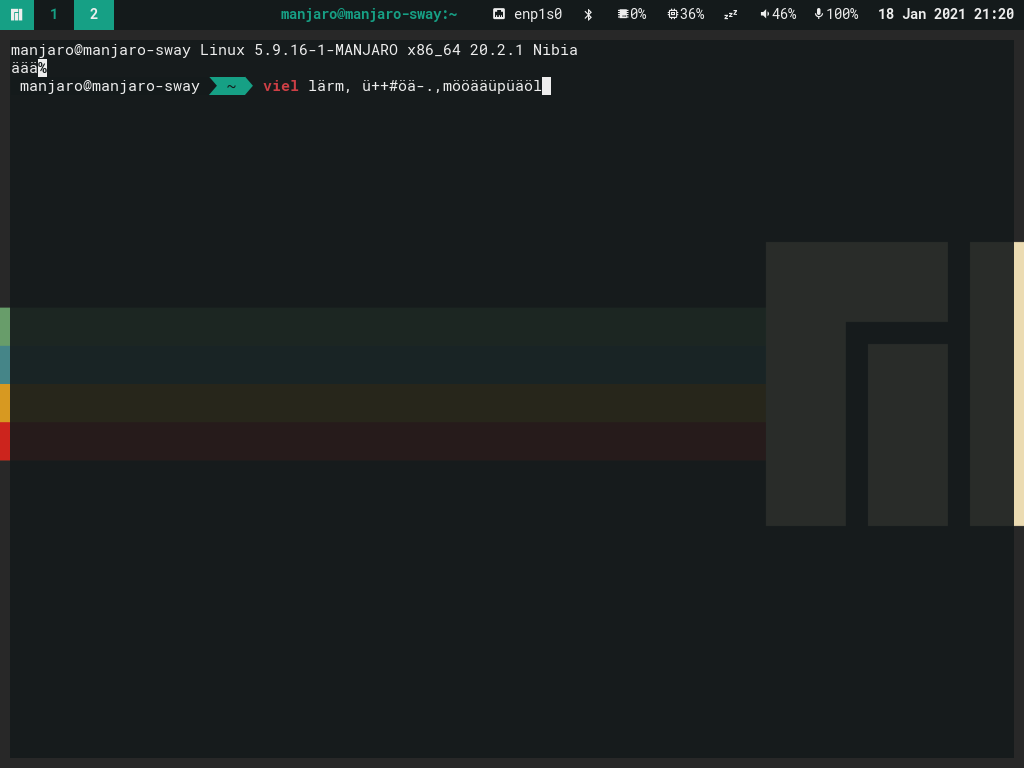Click the Bluetooth icon in the bar
Image resolution: width=1024 pixels, height=768 pixels.
[x=588, y=14]
